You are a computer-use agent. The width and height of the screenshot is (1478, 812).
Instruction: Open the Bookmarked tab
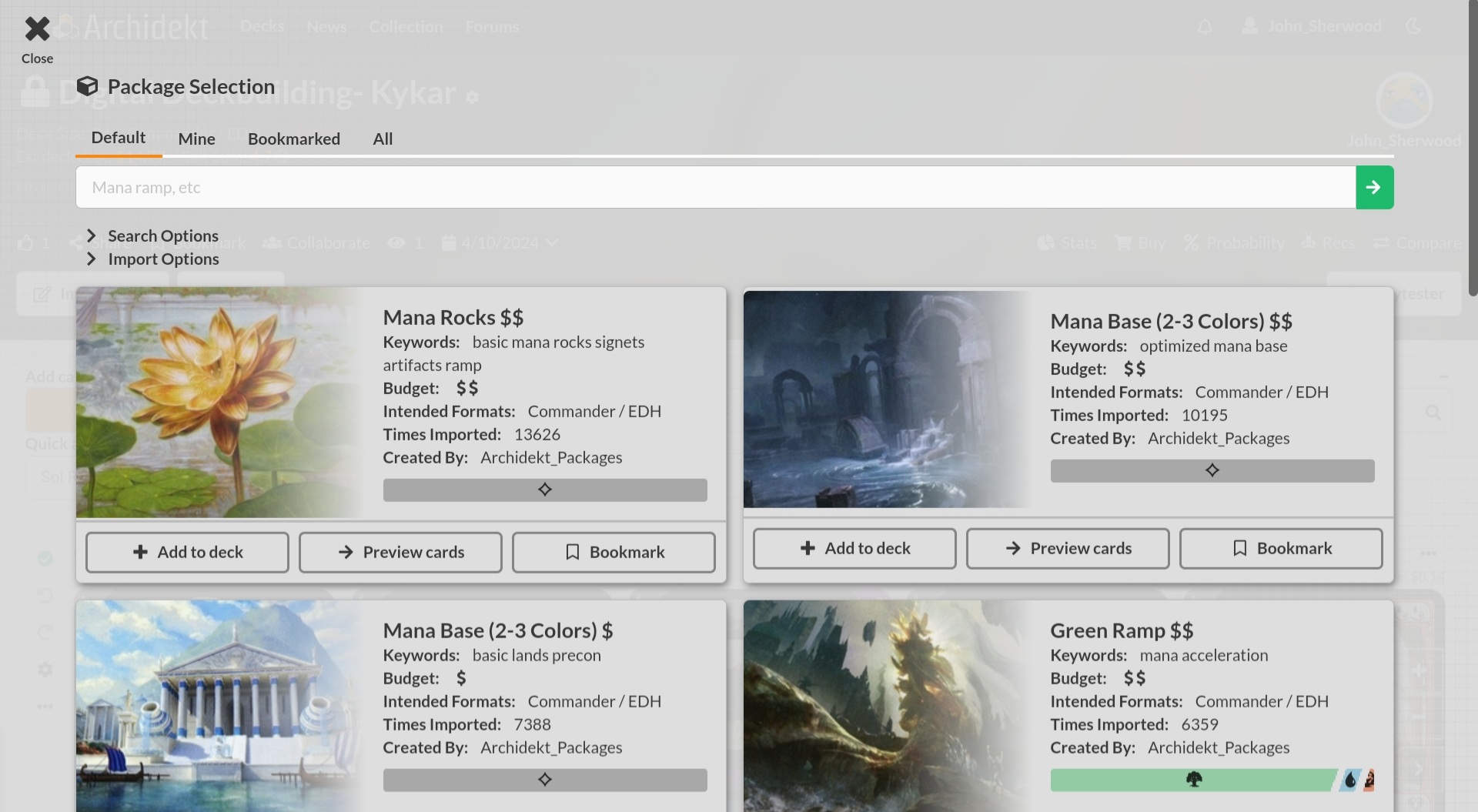point(293,139)
